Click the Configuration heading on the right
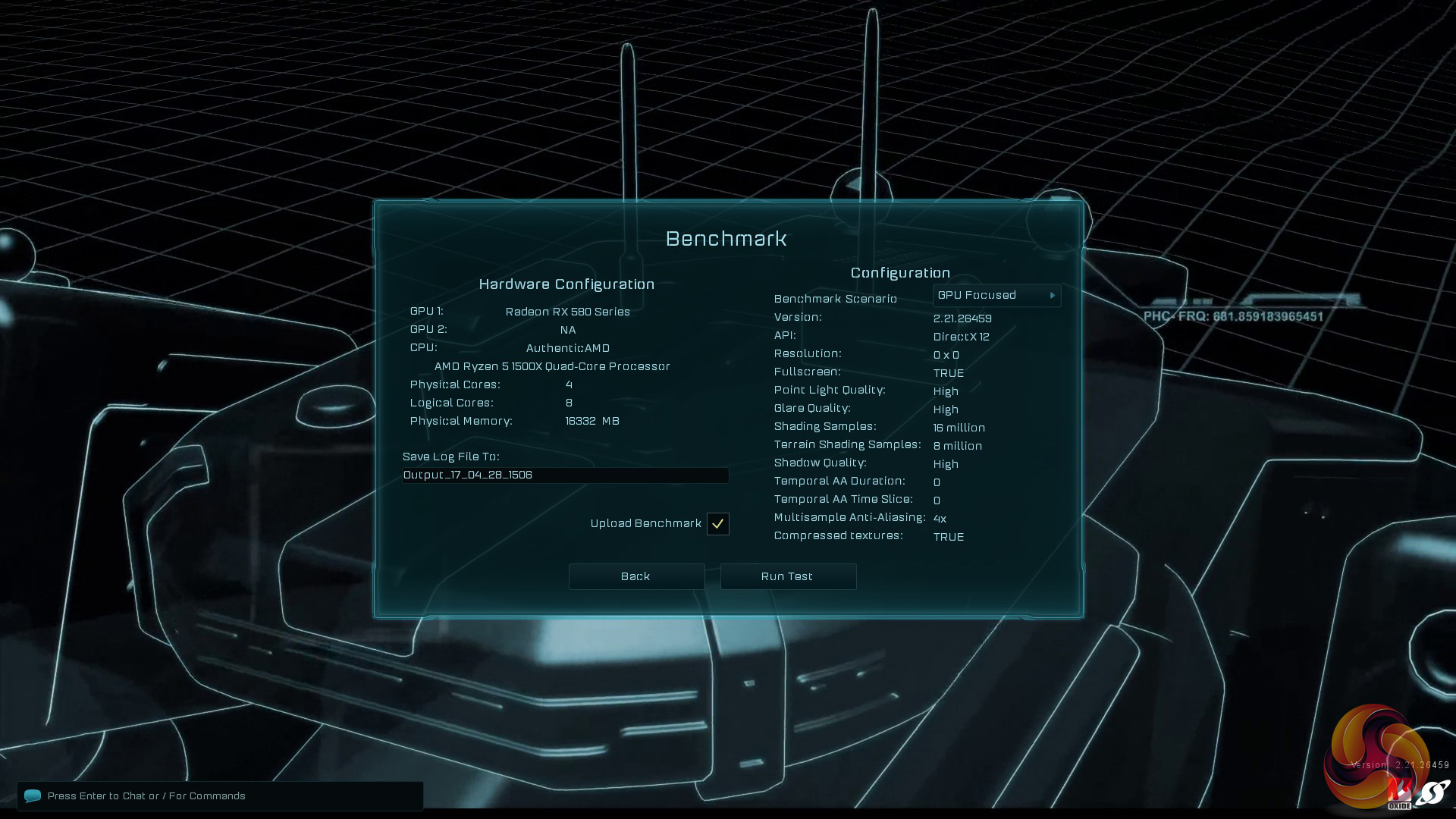The image size is (1456, 819). click(900, 273)
